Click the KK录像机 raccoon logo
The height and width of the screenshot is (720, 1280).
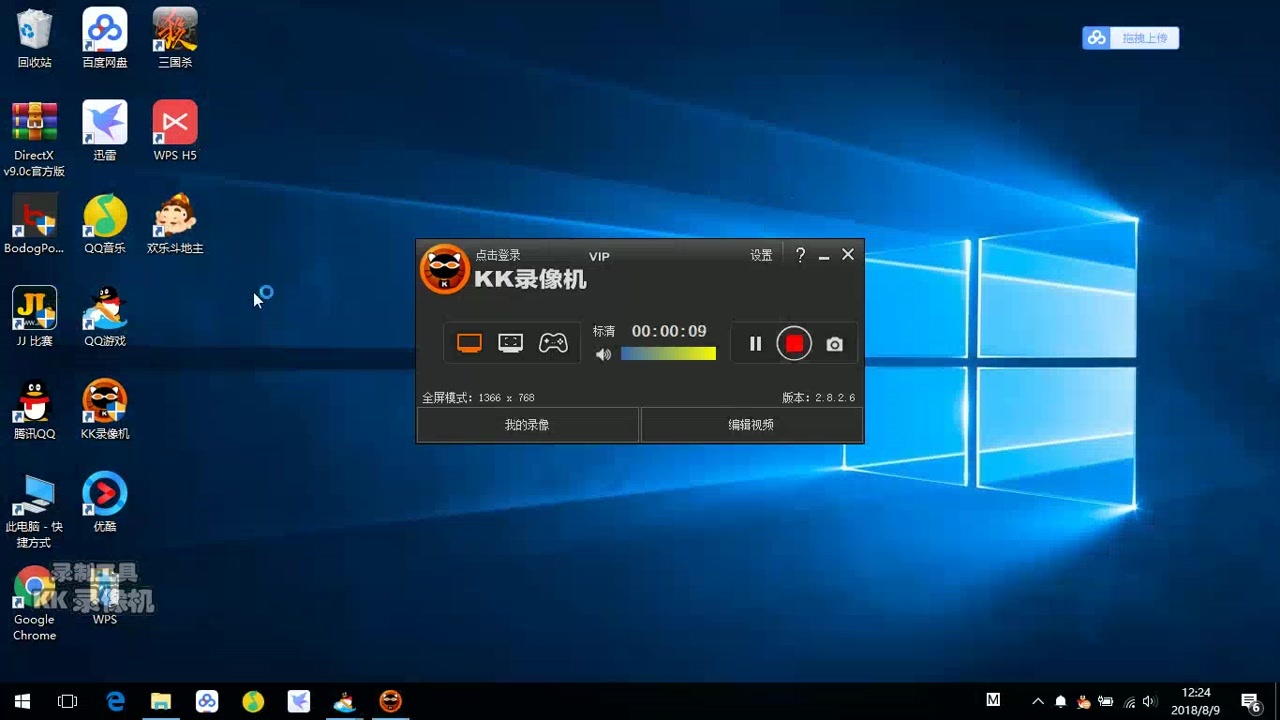pos(444,269)
